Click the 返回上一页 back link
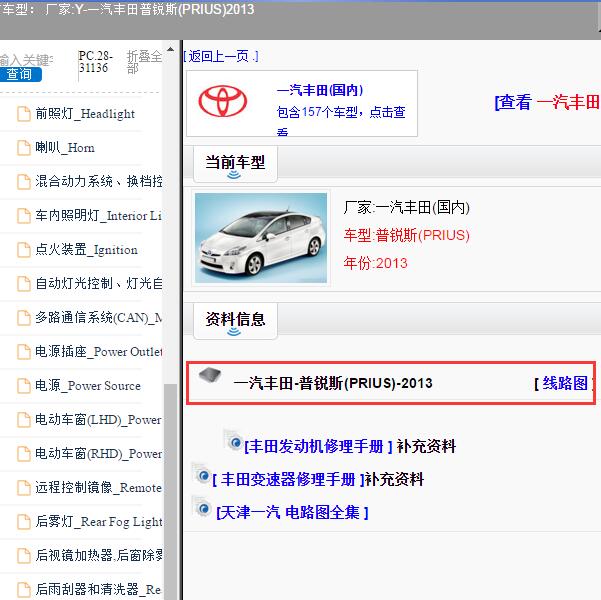 coord(221,56)
